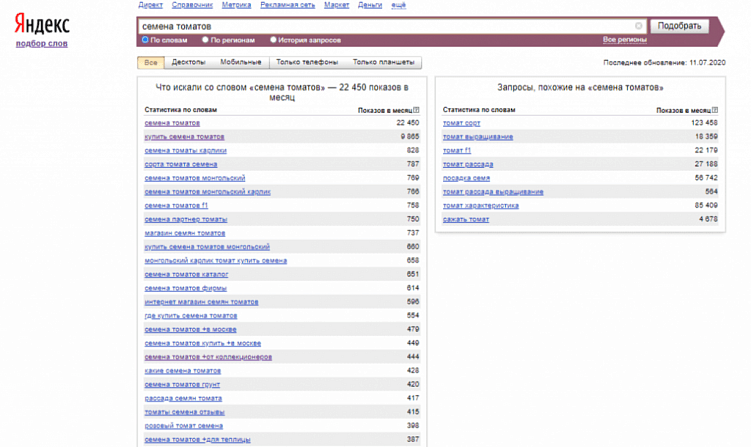This screenshot has width=751, height=447.
Task: Open томат характеристика similar query
Action: point(480,206)
